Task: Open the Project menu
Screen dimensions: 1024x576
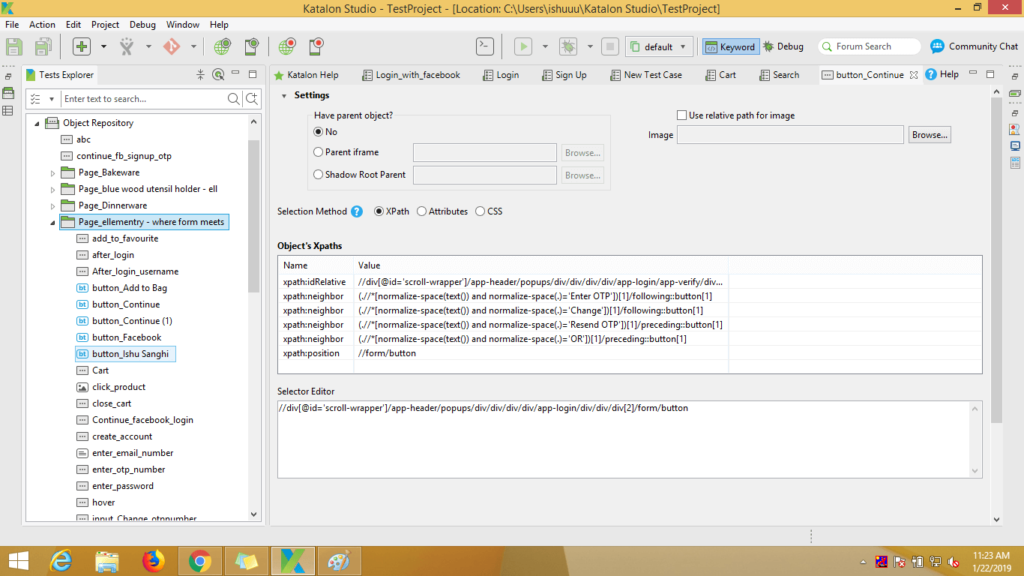Action: (104, 25)
